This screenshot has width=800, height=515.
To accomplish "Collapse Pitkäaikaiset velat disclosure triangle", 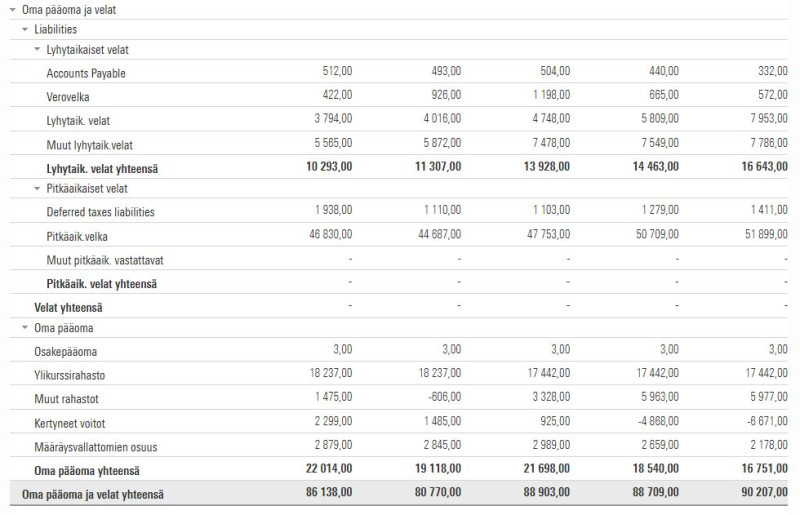I will click(x=37, y=188).
